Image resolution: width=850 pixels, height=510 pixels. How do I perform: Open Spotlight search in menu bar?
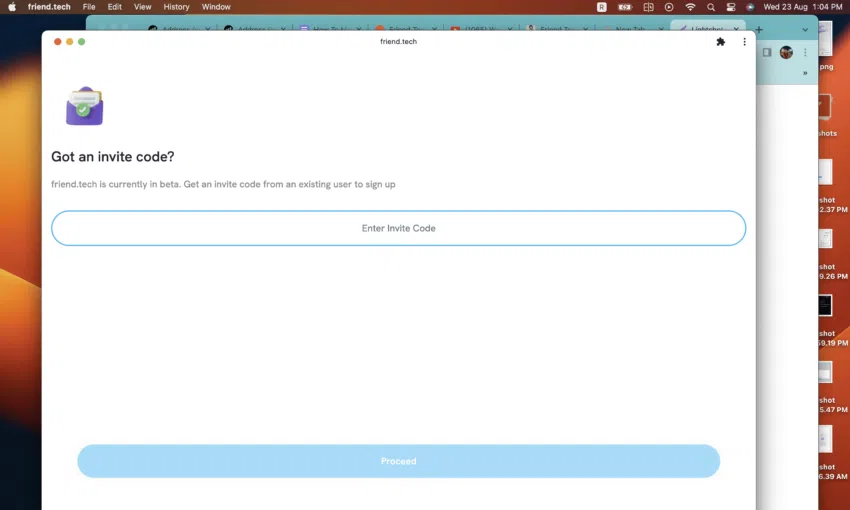pos(711,7)
